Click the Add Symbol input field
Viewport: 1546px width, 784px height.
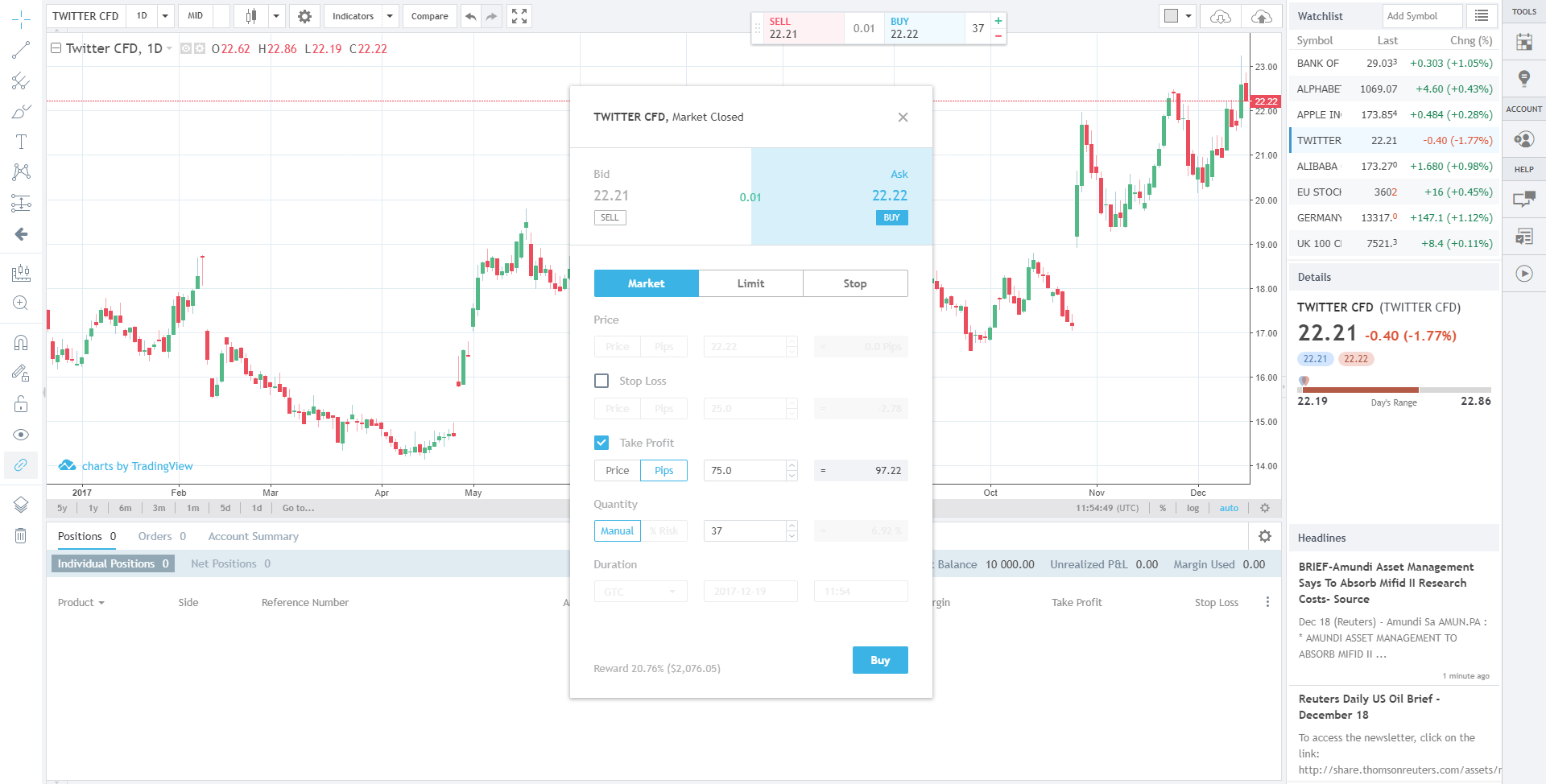point(1422,15)
